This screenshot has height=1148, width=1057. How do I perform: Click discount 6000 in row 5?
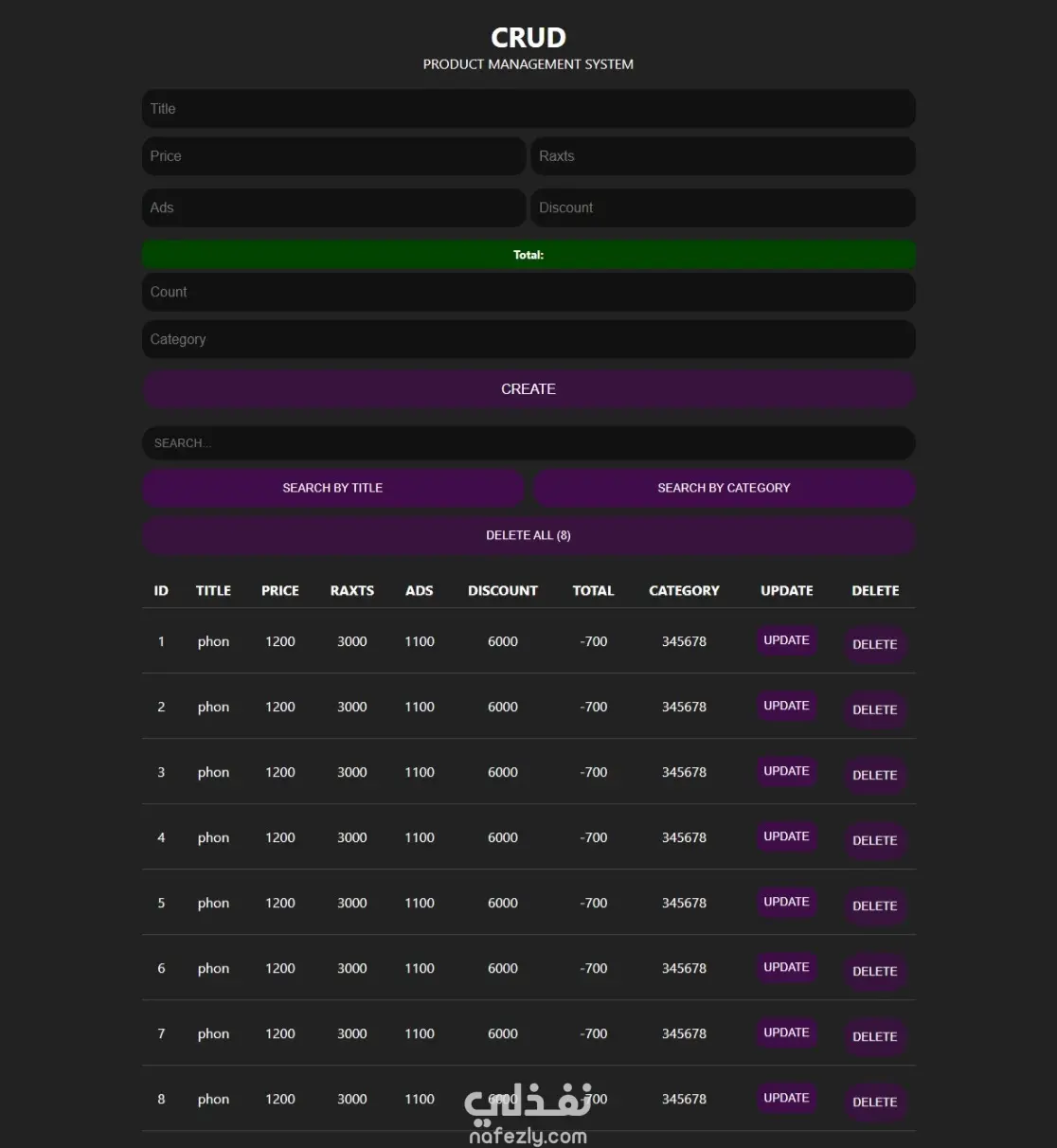pos(503,903)
